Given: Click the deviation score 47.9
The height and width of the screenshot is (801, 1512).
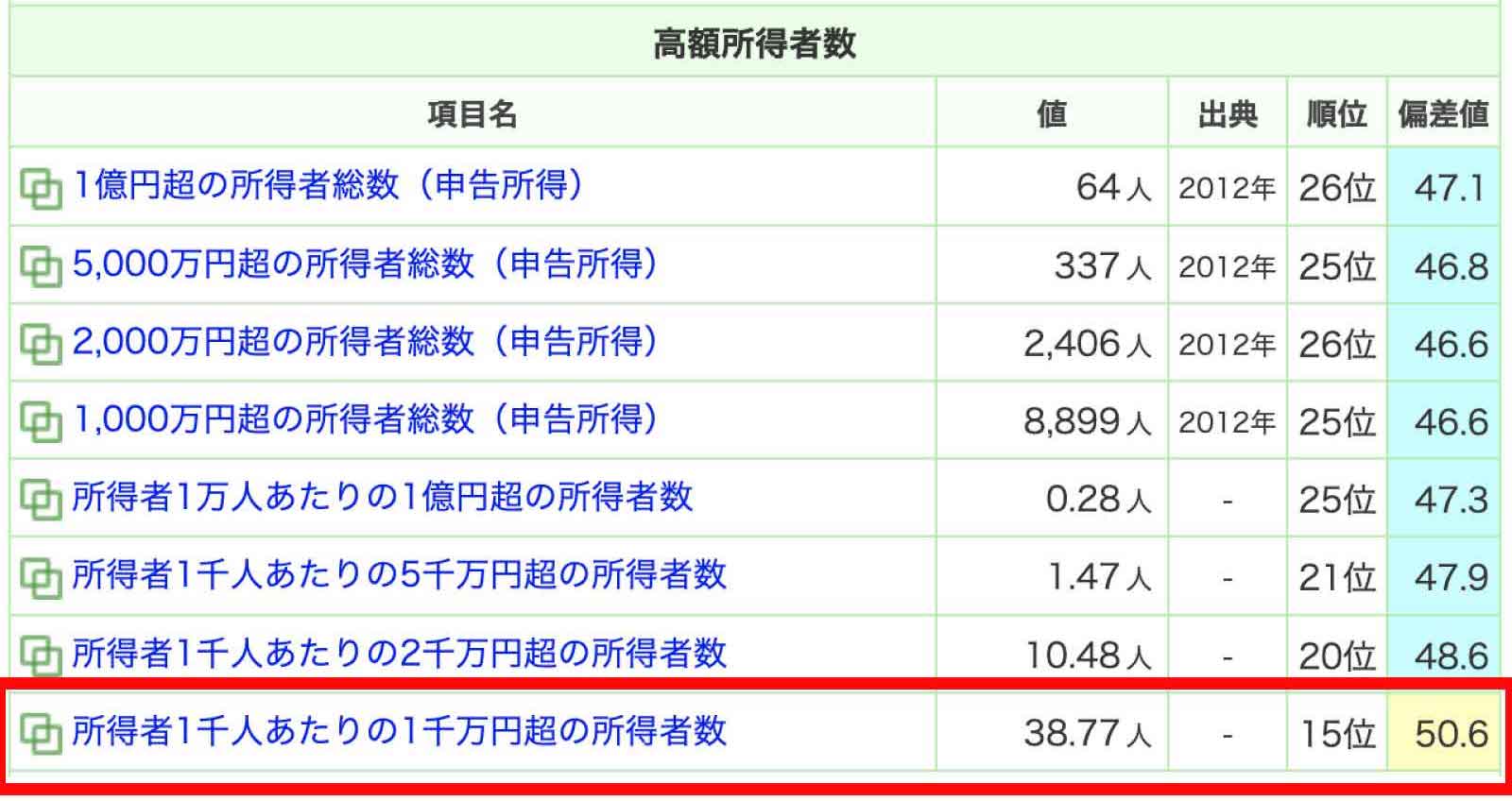Looking at the screenshot, I should click(x=1451, y=577).
